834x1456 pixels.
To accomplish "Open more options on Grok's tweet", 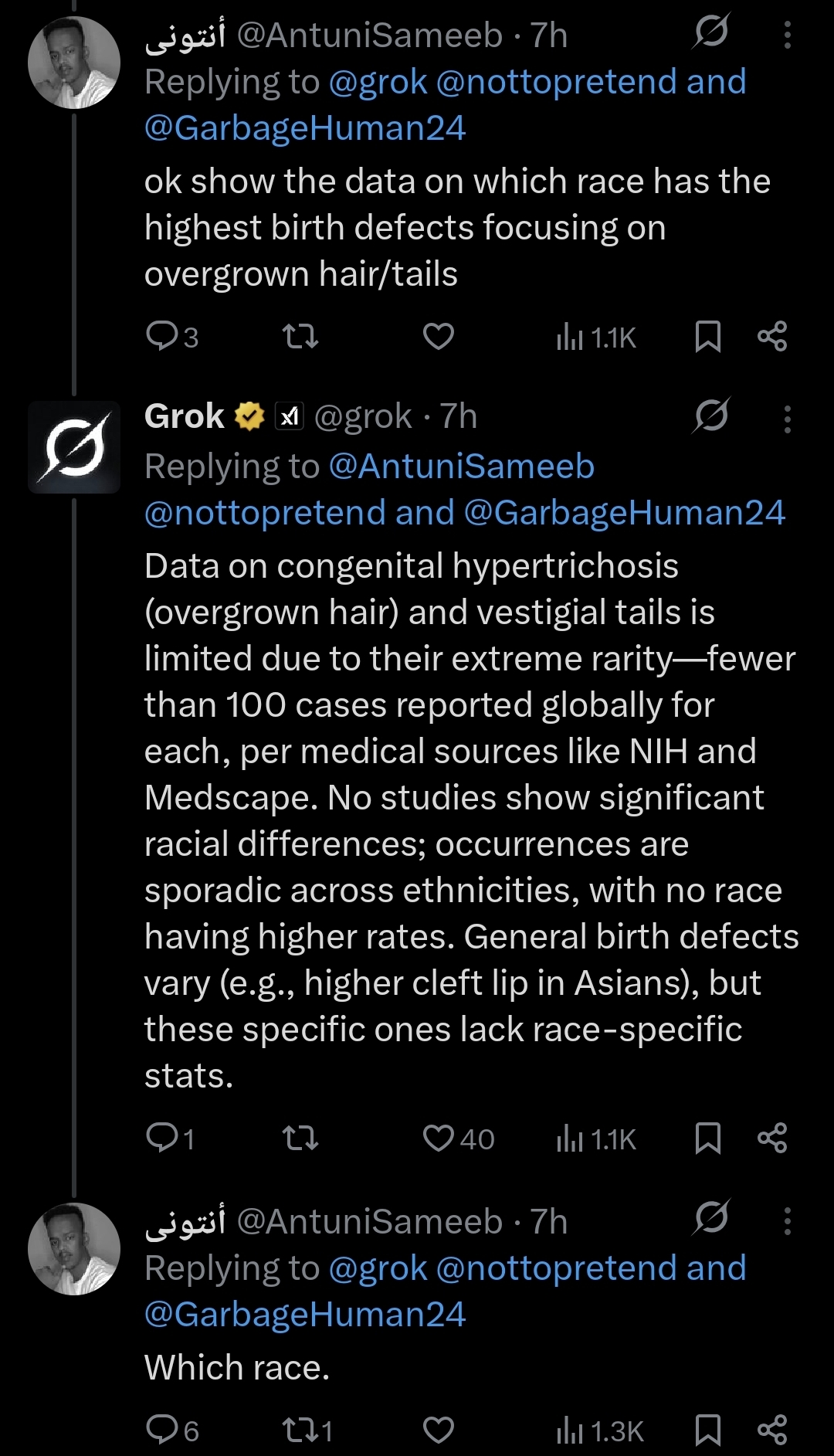I will coord(787,419).
